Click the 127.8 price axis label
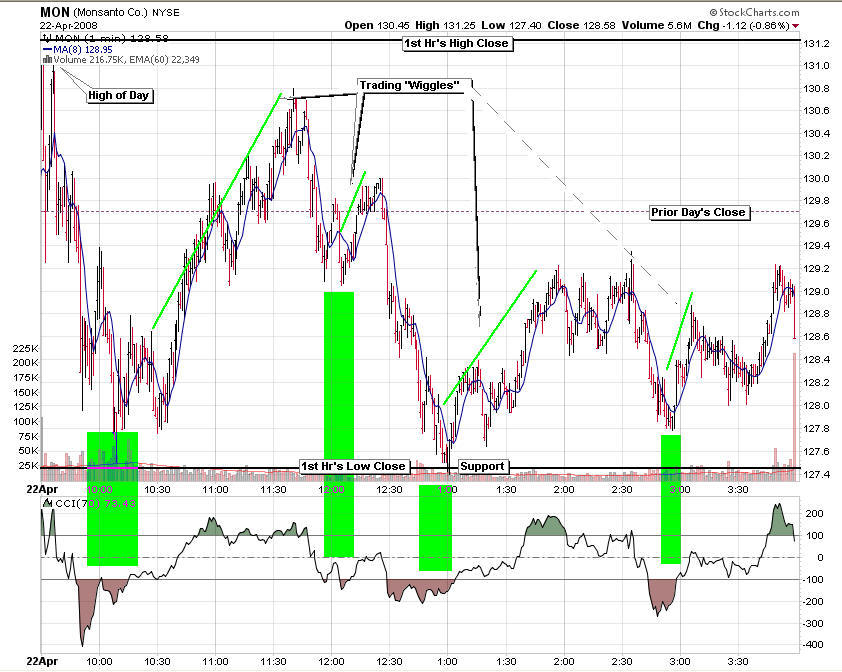This screenshot has width=842, height=672. (816, 429)
